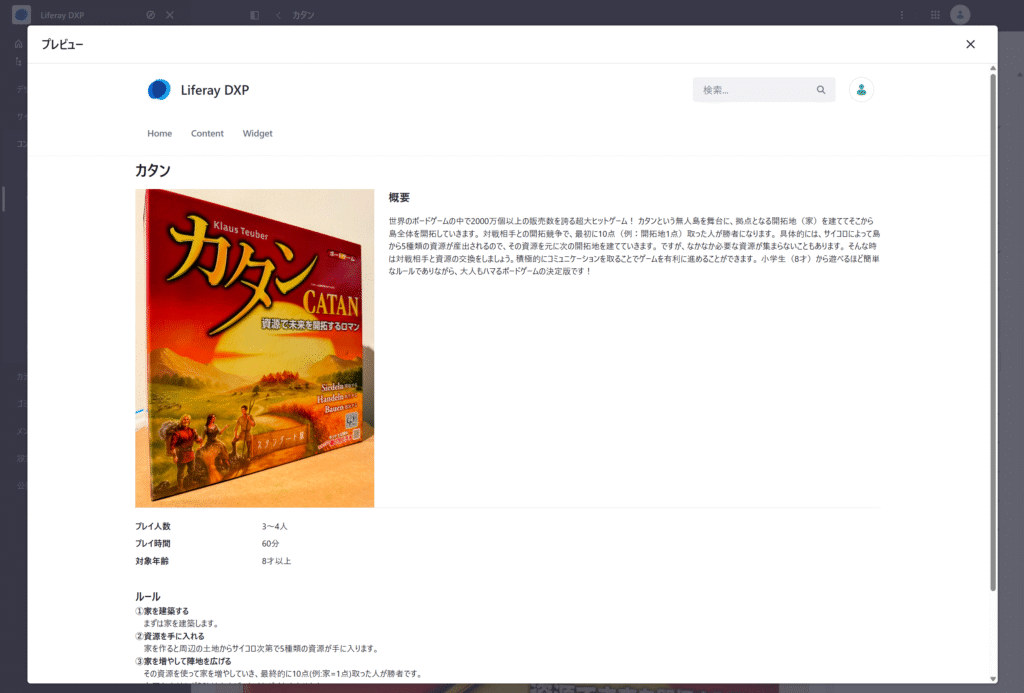Click the scrollbar up arrow in preview
The height and width of the screenshot is (693, 1024).
[992, 69]
